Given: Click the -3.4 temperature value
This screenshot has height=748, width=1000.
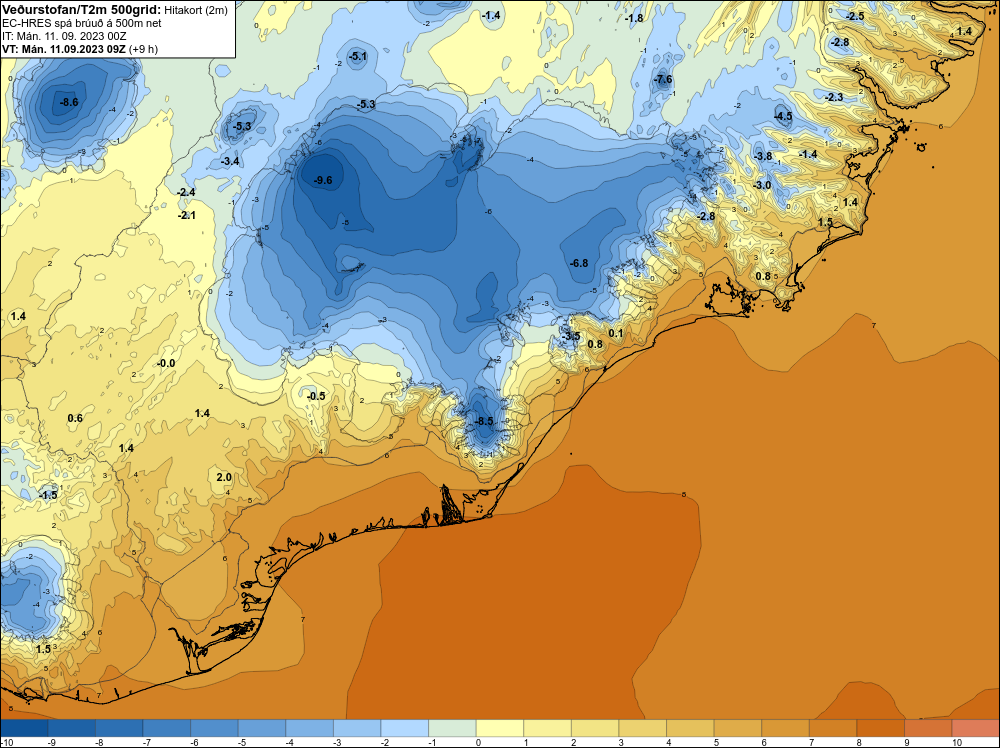Looking at the screenshot, I should pyautogui.click(x=230, y=161).
